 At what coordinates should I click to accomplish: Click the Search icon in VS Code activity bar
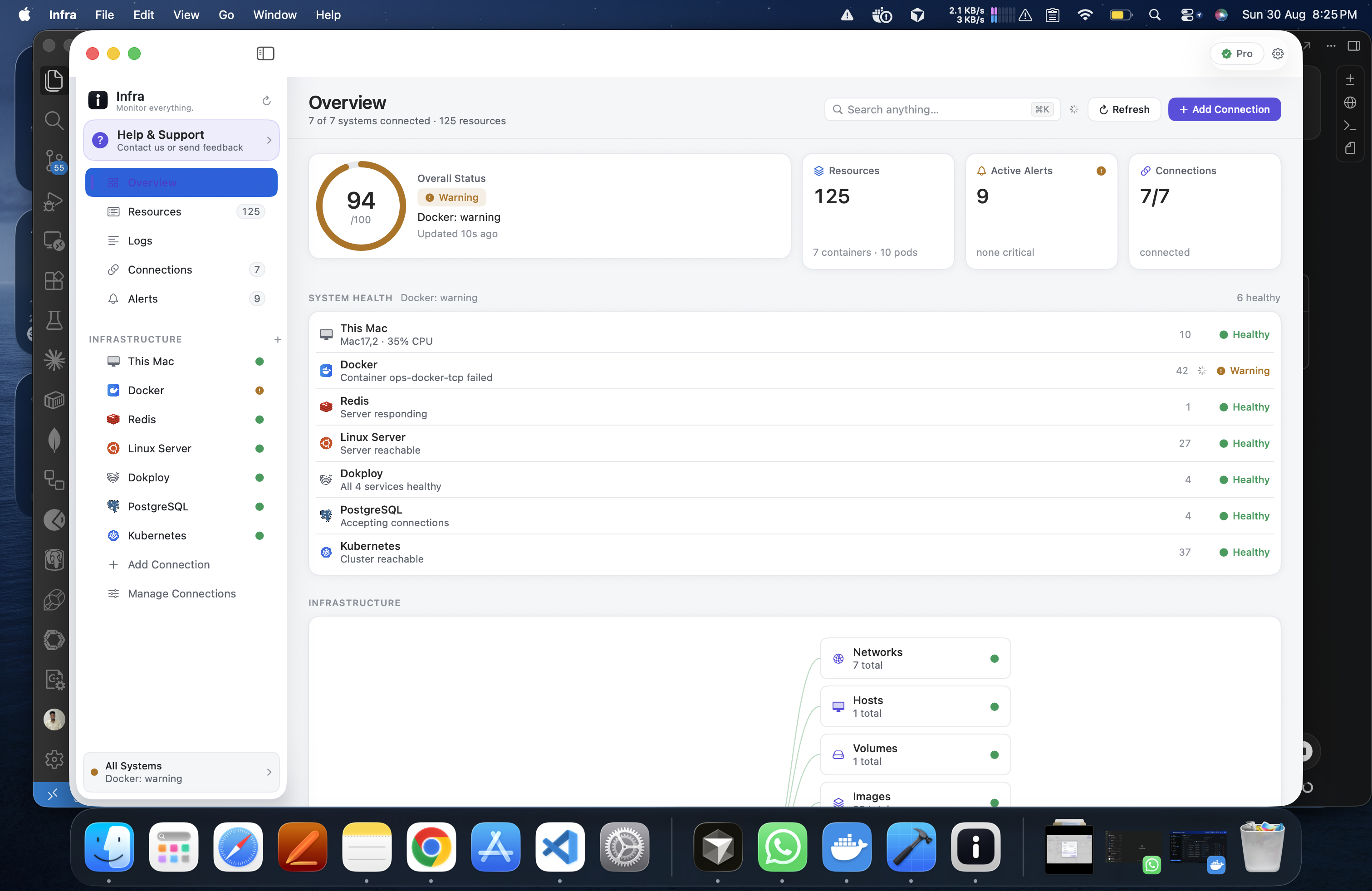pyautogui.click(x=54, y=121)
